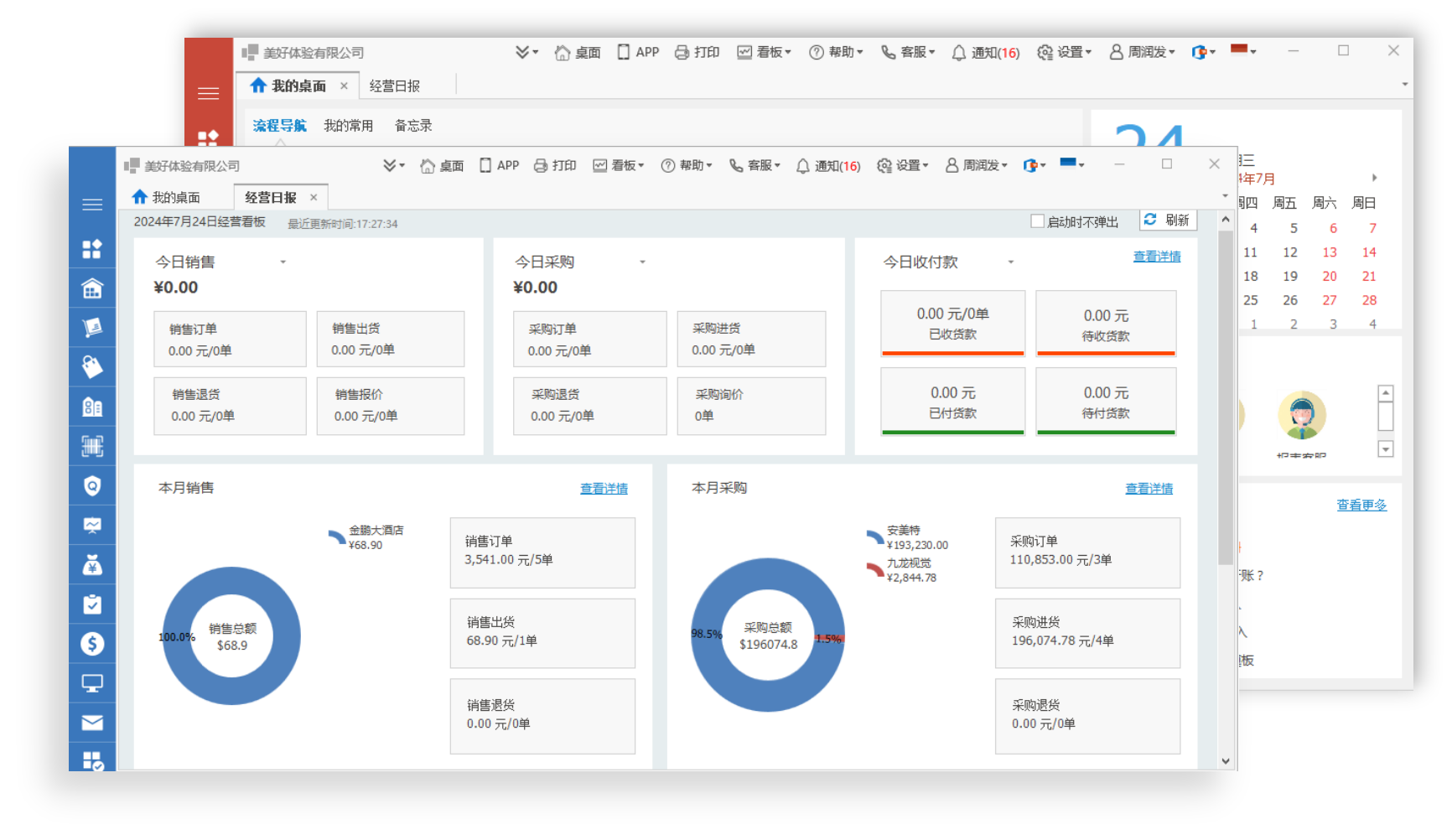Switch to the 我的常用 tab
The width and height of the screenshot is (1452, 840).
348,126
